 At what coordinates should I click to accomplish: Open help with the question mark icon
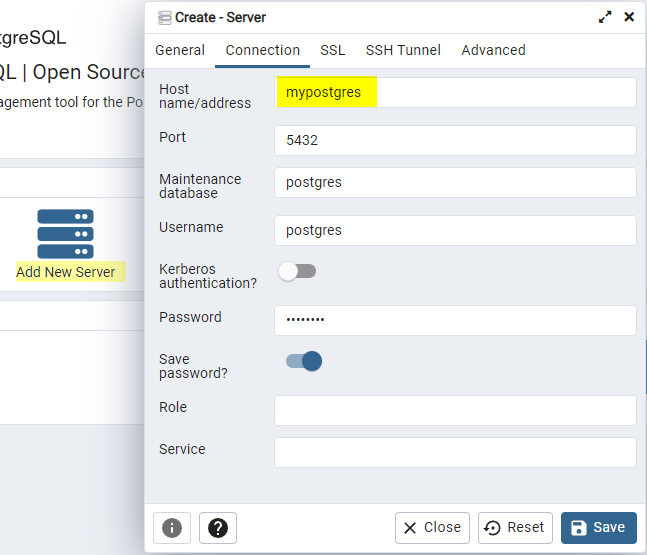[218, 528]
